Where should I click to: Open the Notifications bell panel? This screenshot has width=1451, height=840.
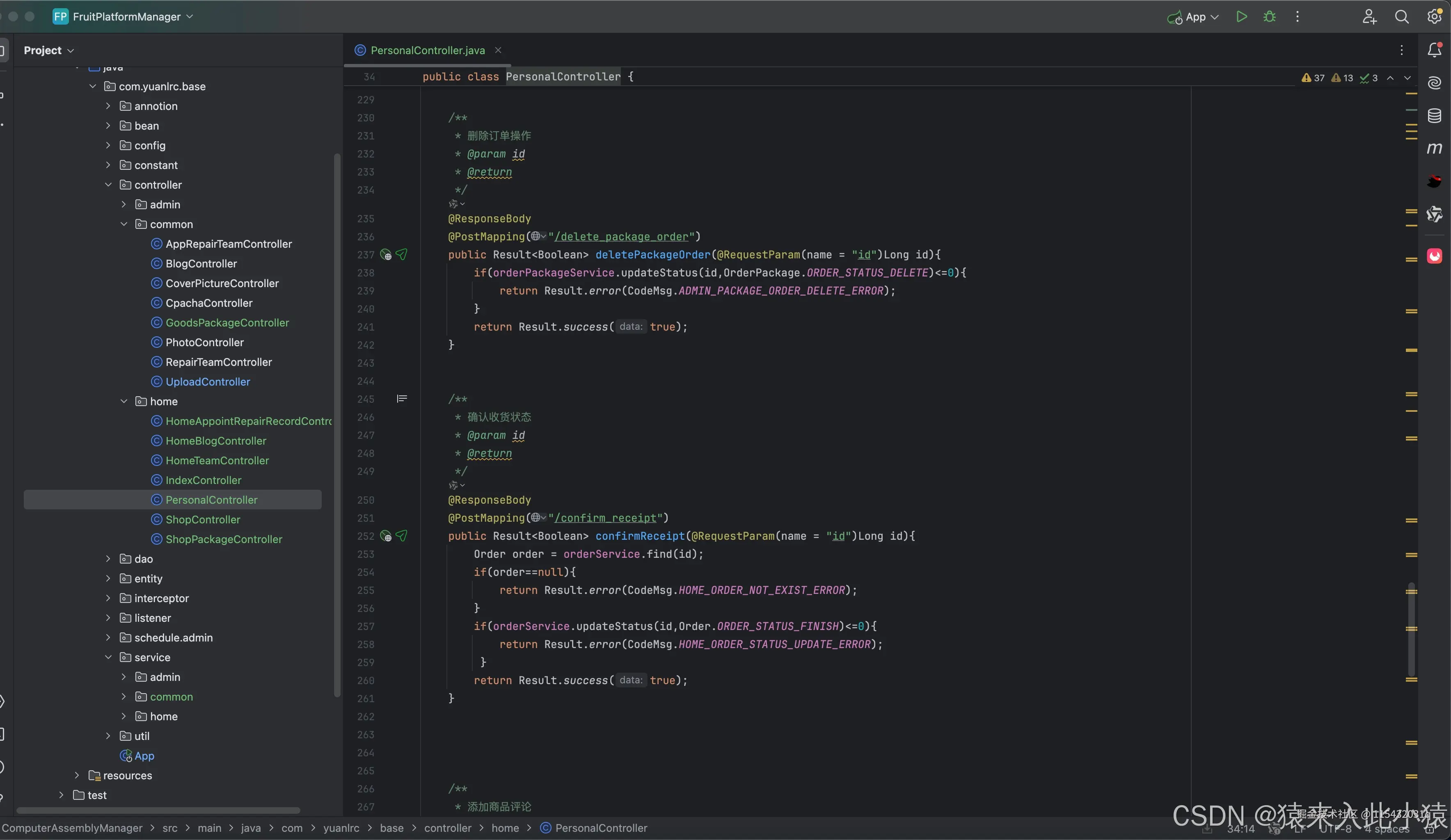(1434, 50)
